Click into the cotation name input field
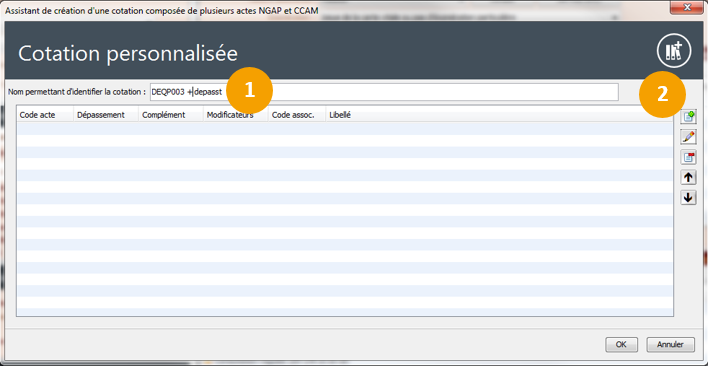 (x=384, y=92)
